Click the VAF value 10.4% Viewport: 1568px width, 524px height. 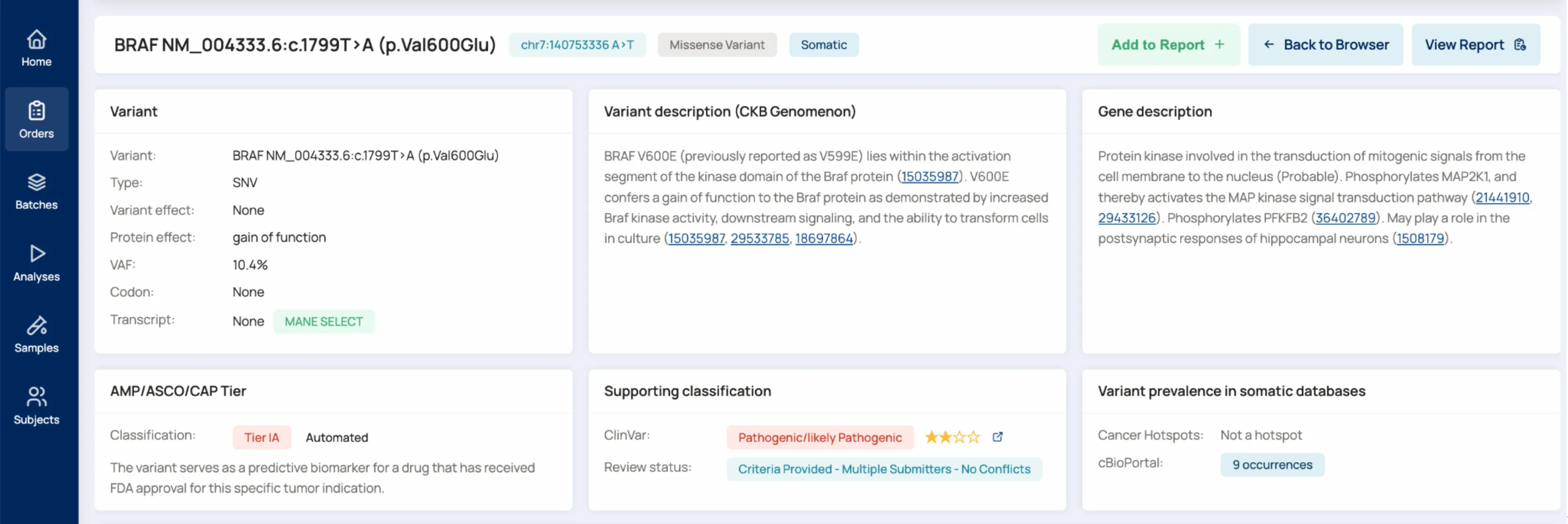click(250, 265)
